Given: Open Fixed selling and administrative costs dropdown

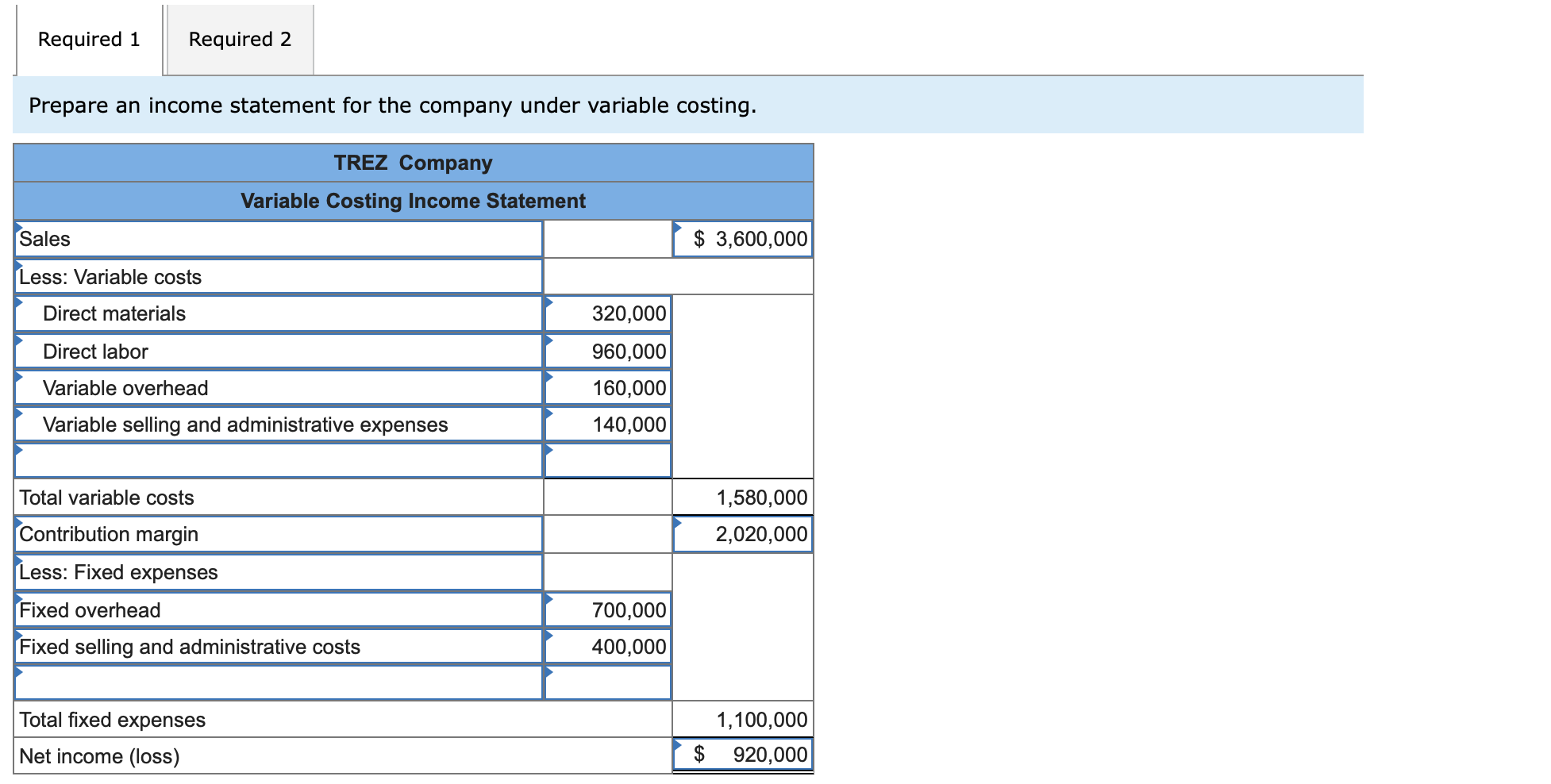Looking at the screenshot, I should pyautogui.click(x=279, y=647).
